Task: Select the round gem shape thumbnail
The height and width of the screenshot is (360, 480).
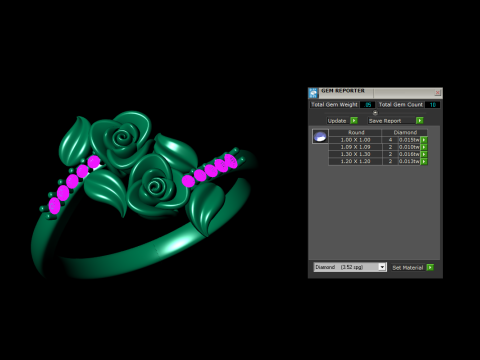Action: pyautogui.click(x=320, y=136)
